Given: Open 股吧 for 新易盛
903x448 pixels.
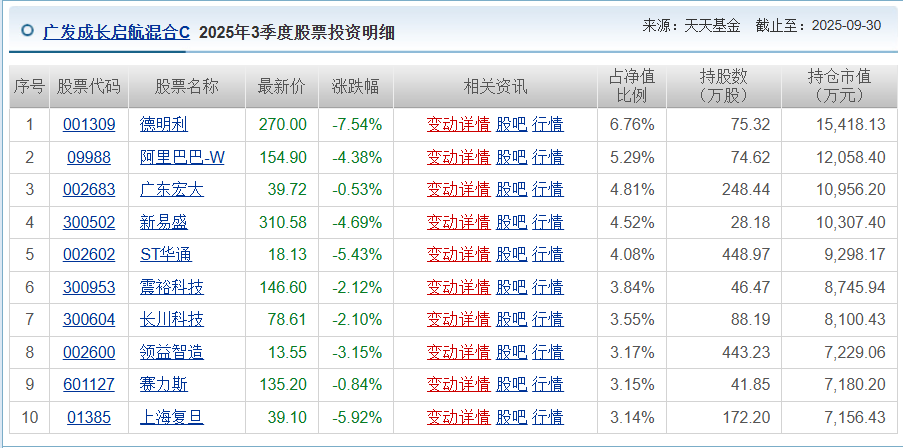Looking at the screenshot, I should (511, 222).
